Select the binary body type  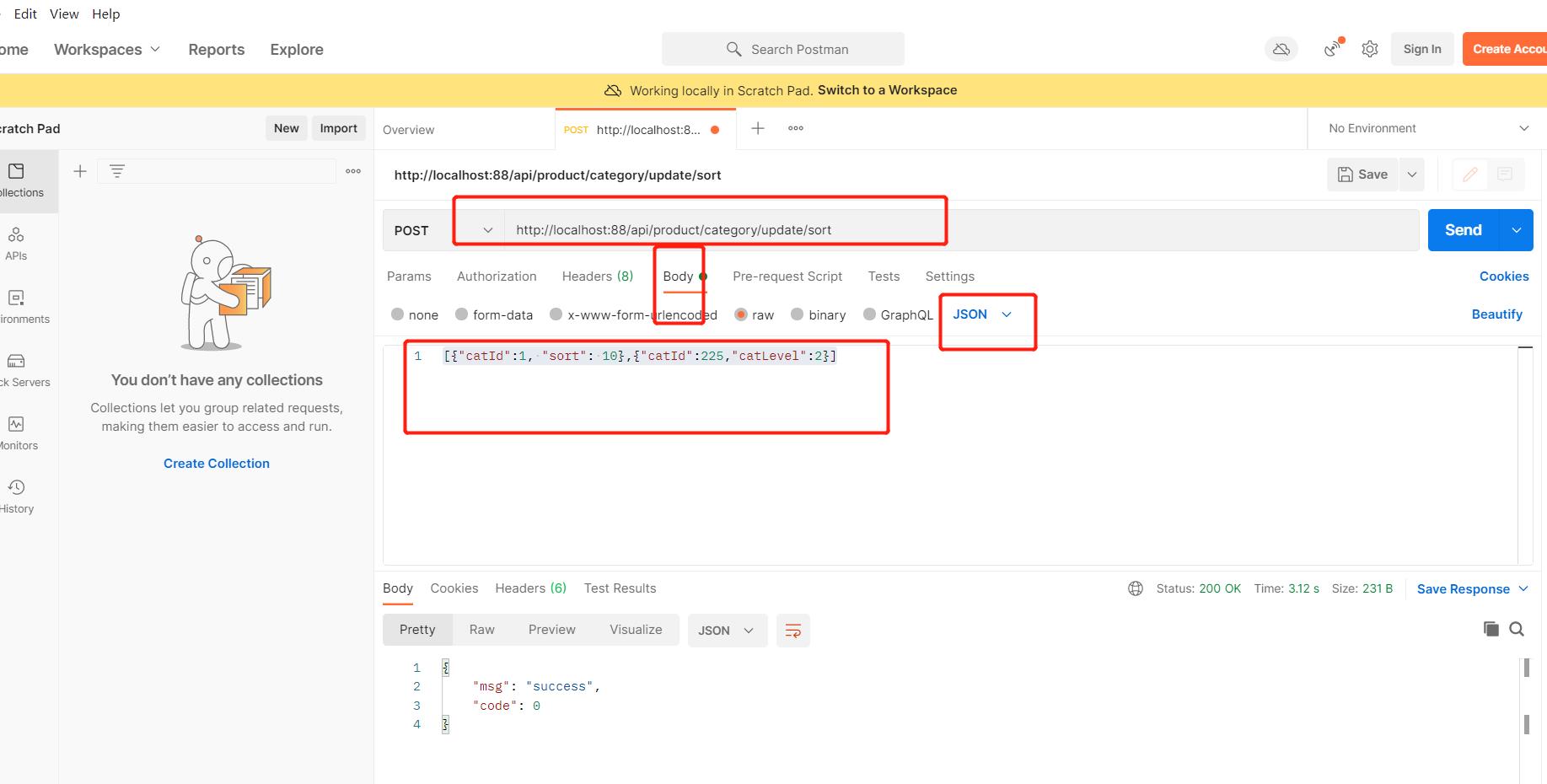point(798,314)
